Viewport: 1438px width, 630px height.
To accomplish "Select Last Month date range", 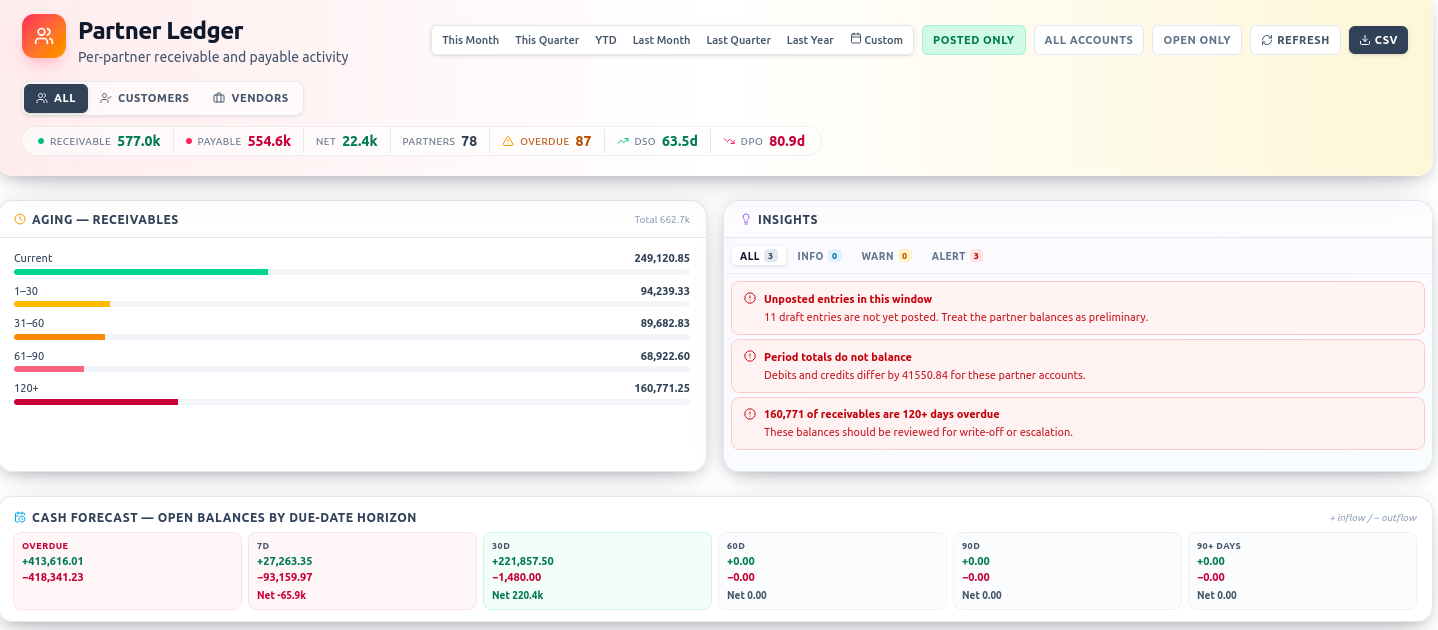I will 661,40.
